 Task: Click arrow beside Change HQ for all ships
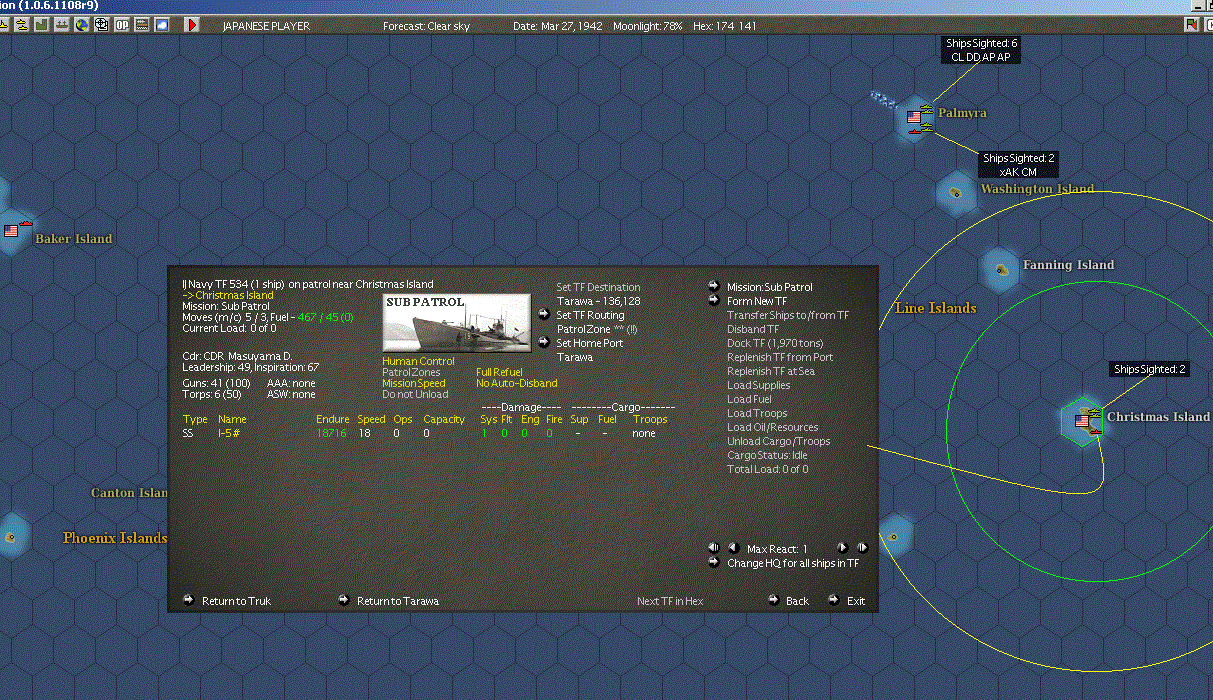pyautogui.click(x=713, y=562)
